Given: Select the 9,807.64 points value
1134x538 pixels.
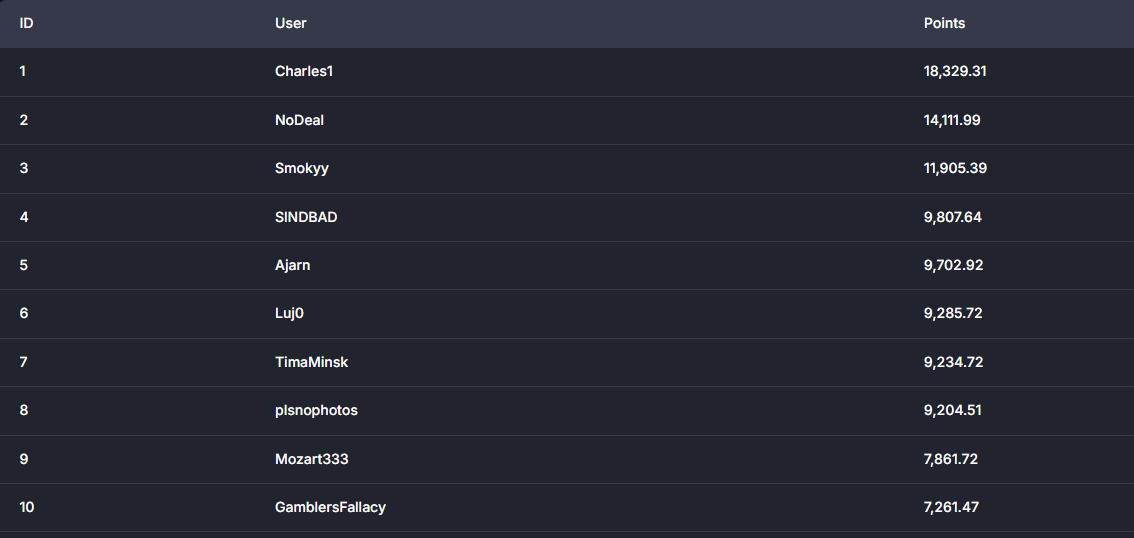Looking at the screenshot, I should [x=952, y=217].
